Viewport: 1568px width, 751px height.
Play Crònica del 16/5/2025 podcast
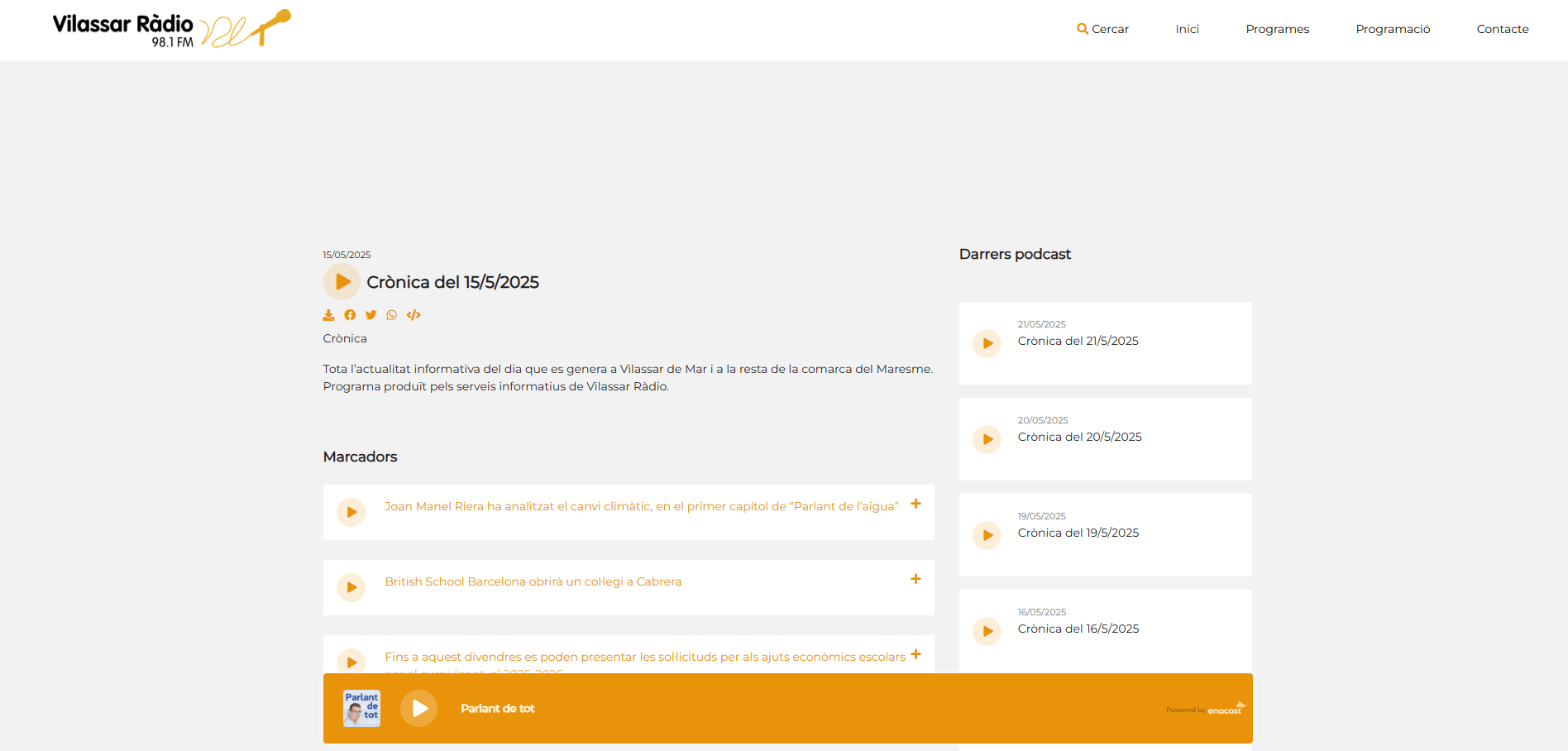pos(987,631)
